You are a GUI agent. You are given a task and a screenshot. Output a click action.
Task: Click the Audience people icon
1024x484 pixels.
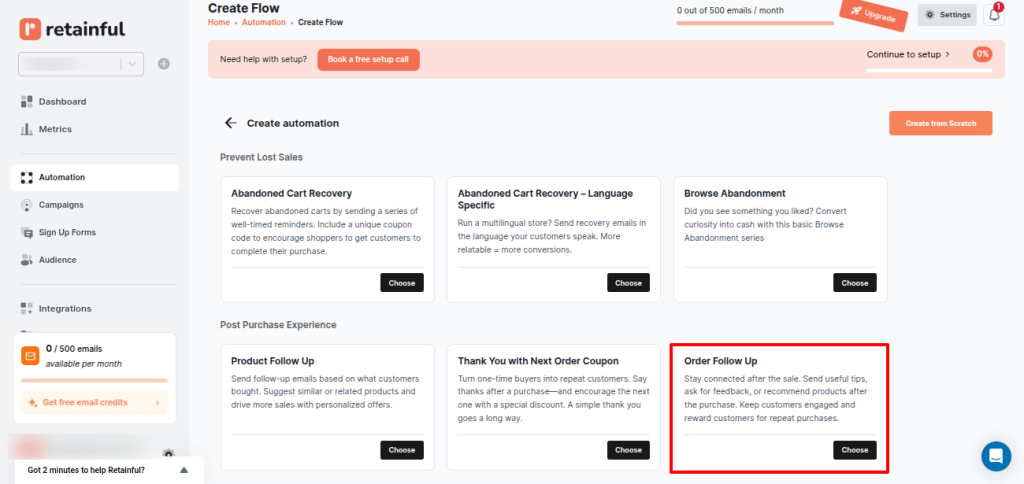coord(27,260)
